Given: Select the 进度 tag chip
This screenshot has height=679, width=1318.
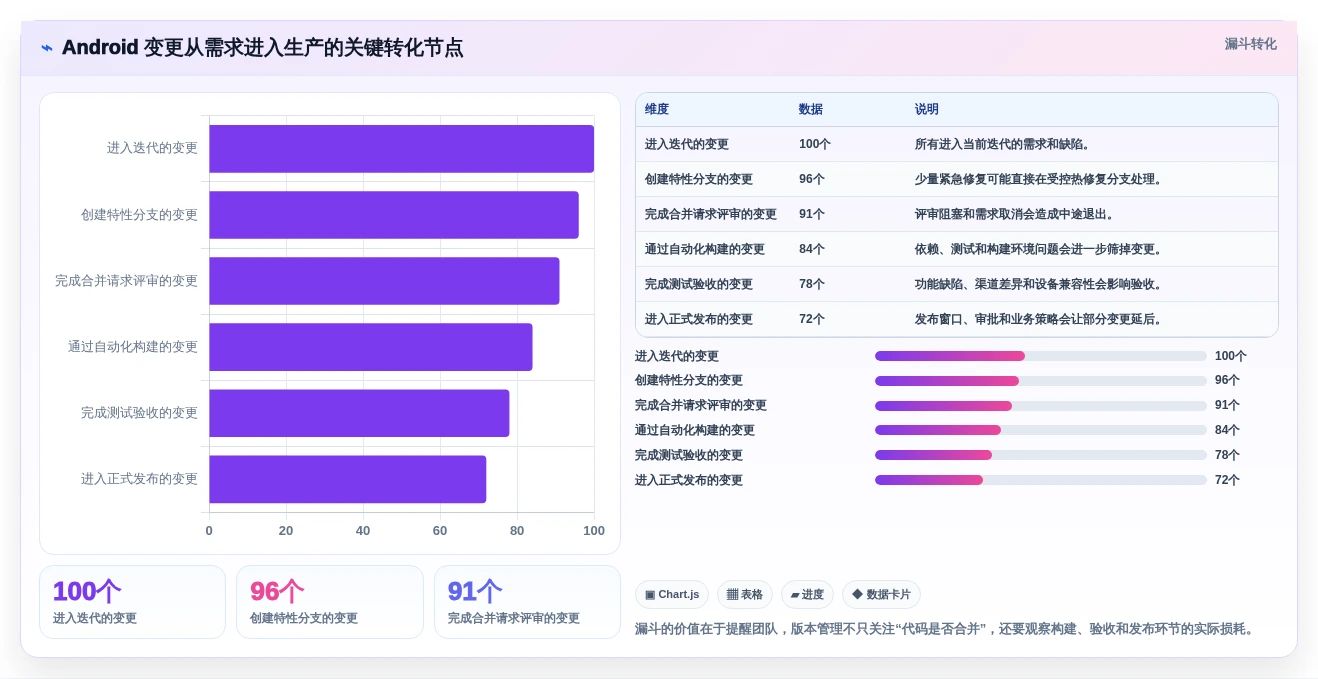Looking at the screenshot, I should (x=807, y=595).
